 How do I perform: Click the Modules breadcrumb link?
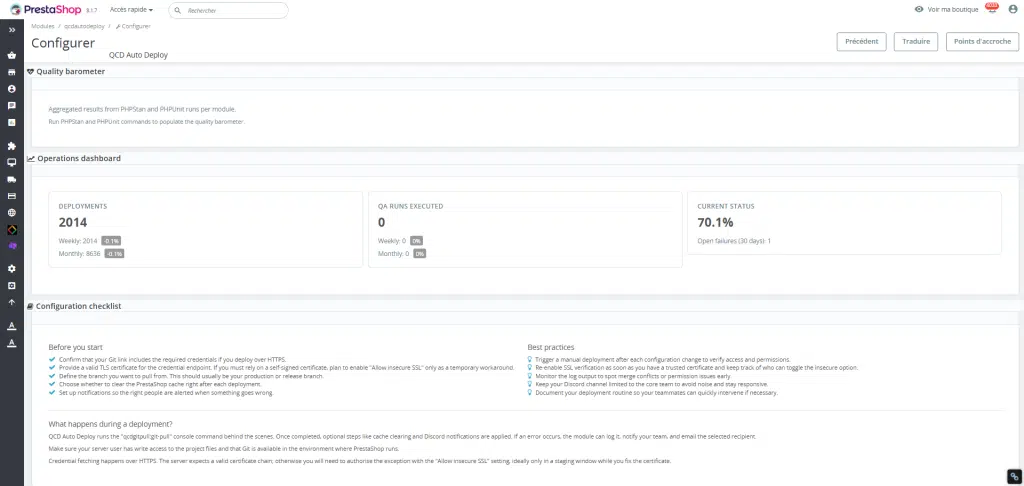(x=42, y=26)
